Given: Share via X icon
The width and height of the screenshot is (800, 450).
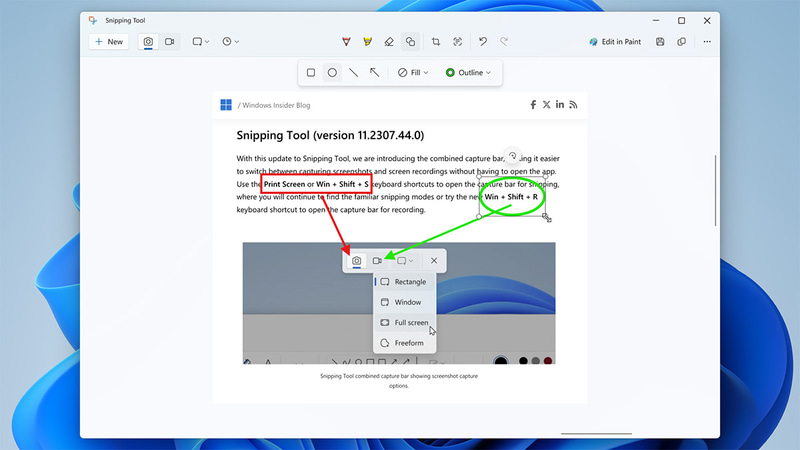Looking at the screenshot, I should pyautogui.click(x=546, y=105).
